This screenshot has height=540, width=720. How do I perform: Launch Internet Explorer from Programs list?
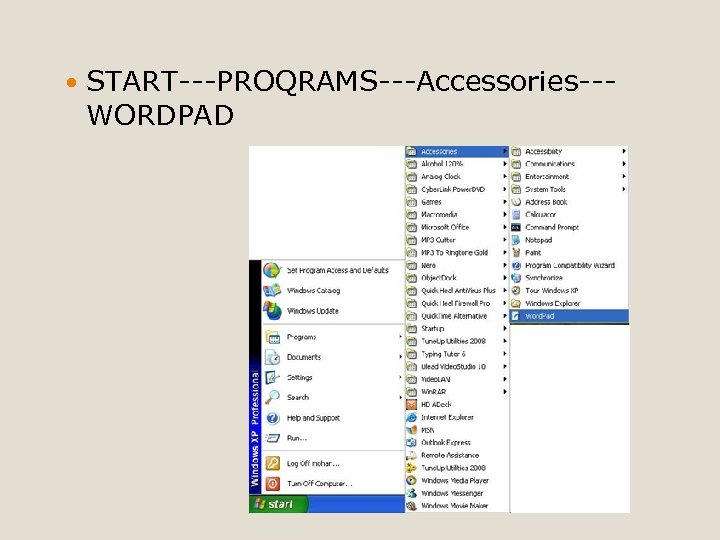click(457, 417)
